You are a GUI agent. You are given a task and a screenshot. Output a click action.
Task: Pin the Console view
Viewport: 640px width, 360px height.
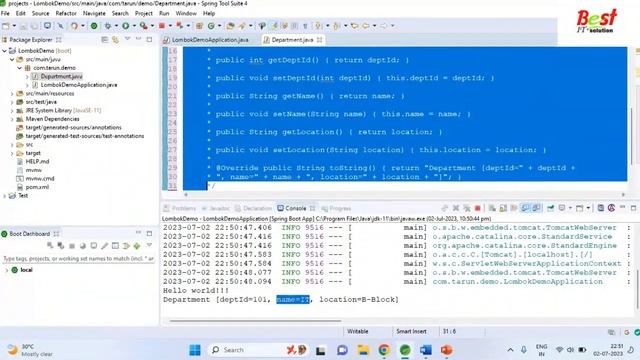551,208
